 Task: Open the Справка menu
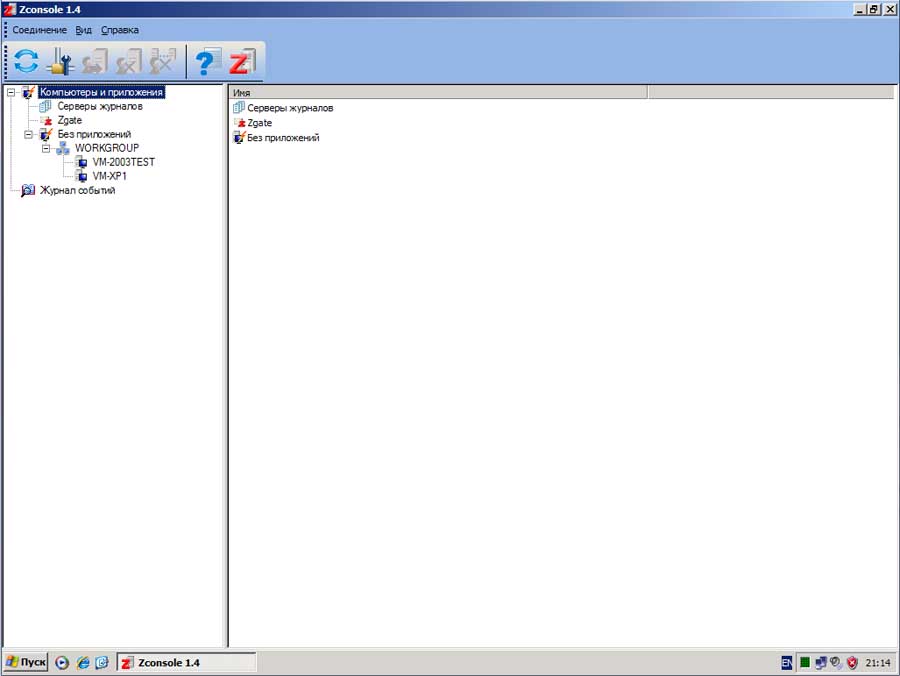point(119,30)
